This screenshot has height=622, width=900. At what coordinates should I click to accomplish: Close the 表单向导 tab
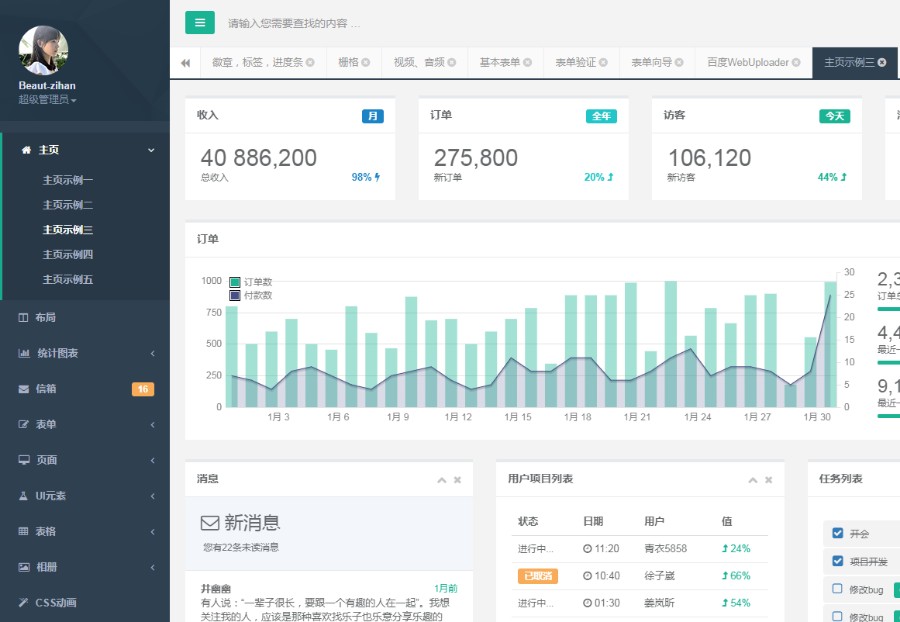(x=679, y=63)
